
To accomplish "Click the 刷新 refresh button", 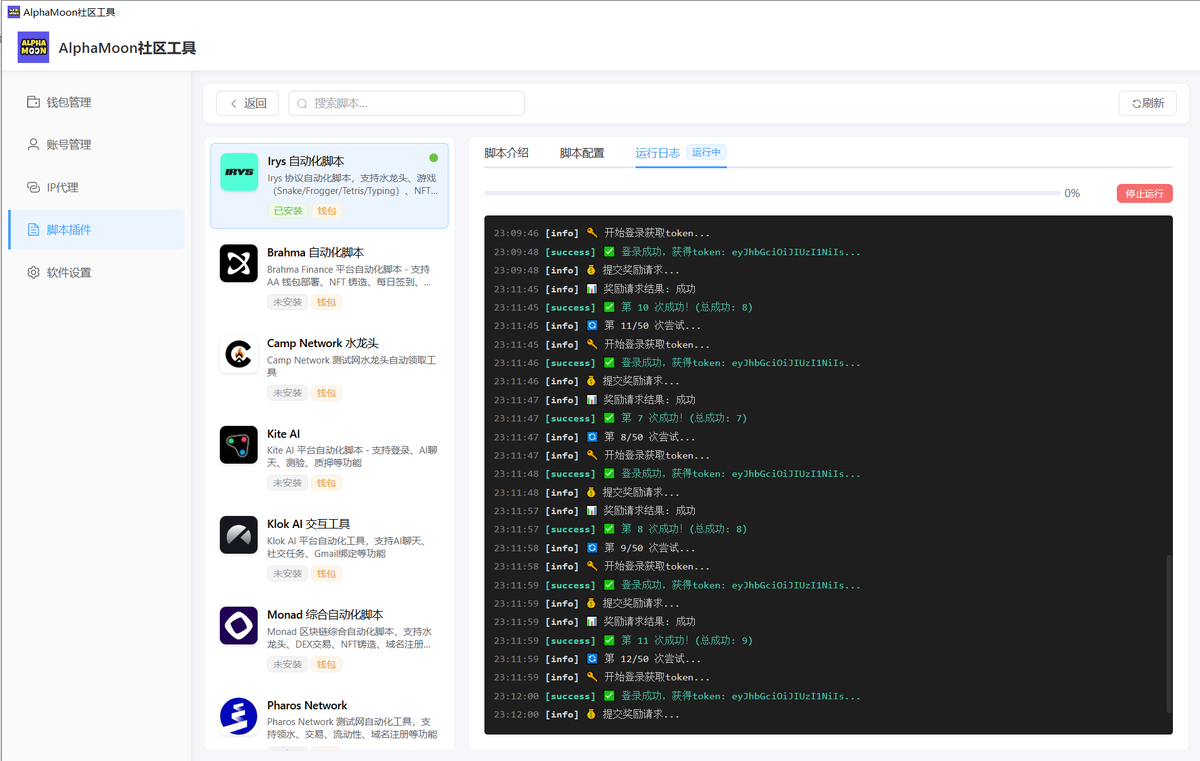I will [x=1148, y=103].
